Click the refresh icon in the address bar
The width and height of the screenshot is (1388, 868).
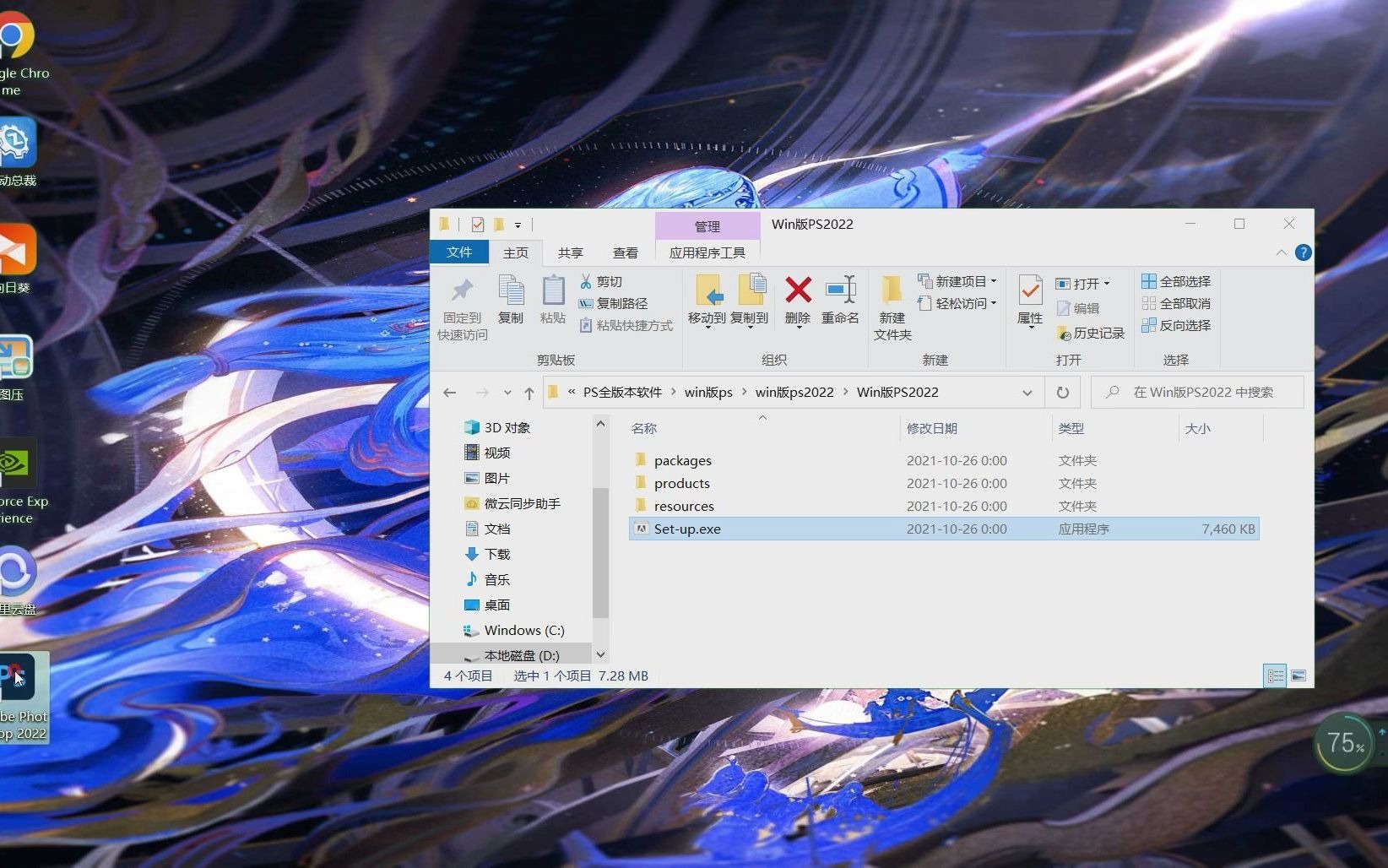tap(1062, 392)
